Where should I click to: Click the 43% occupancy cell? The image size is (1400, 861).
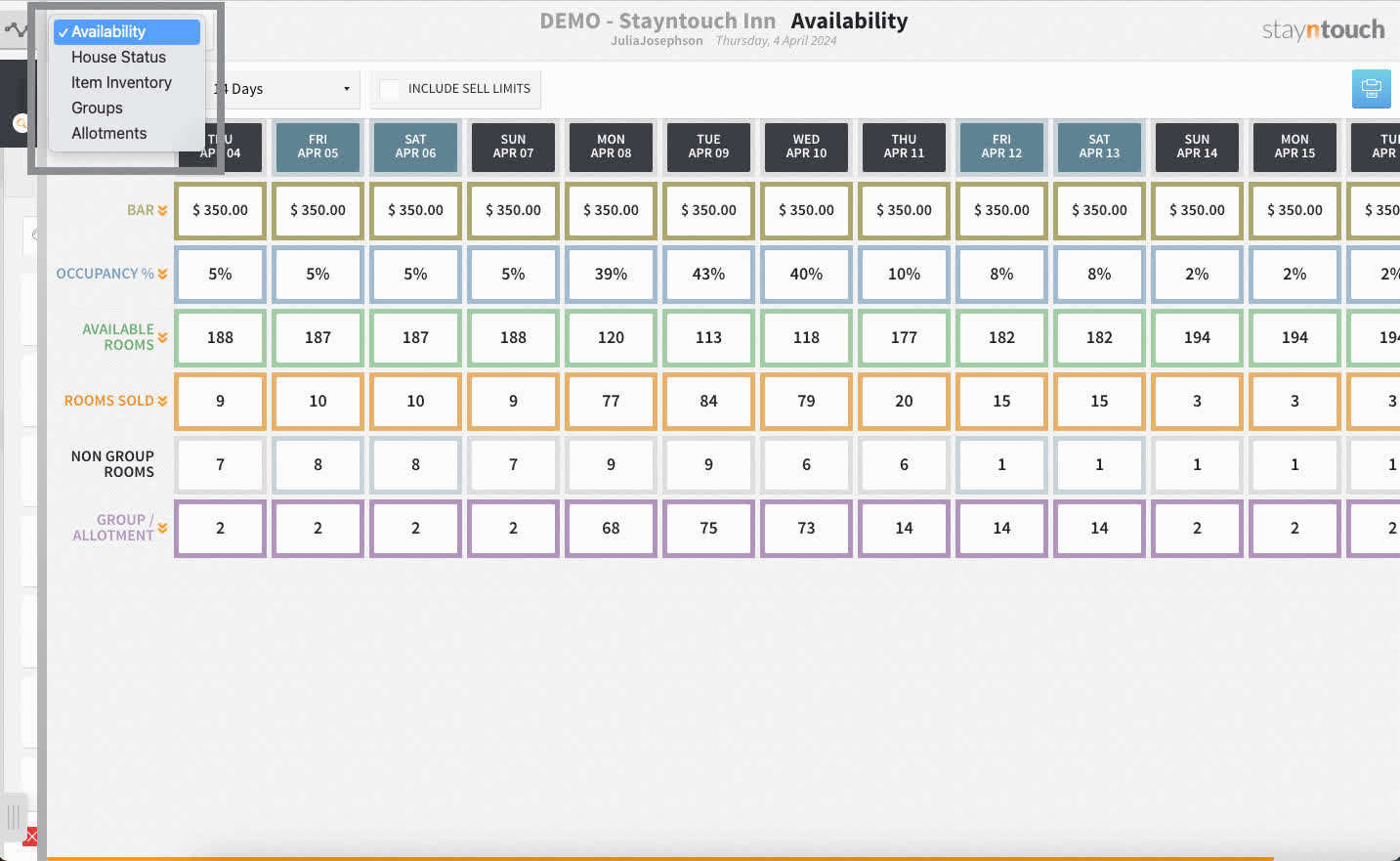[x=708, y=274]
